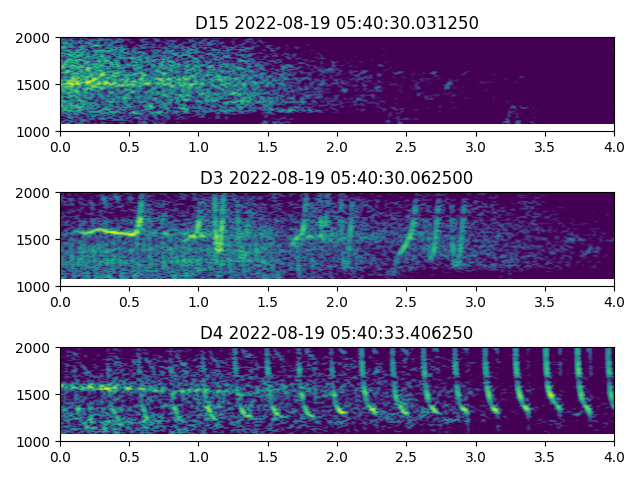Click the D3 2022-08-19 05:40:30.062500 title
Image resolution: width=640 pixels, height=480 pixels.
(x=336, y=178)
